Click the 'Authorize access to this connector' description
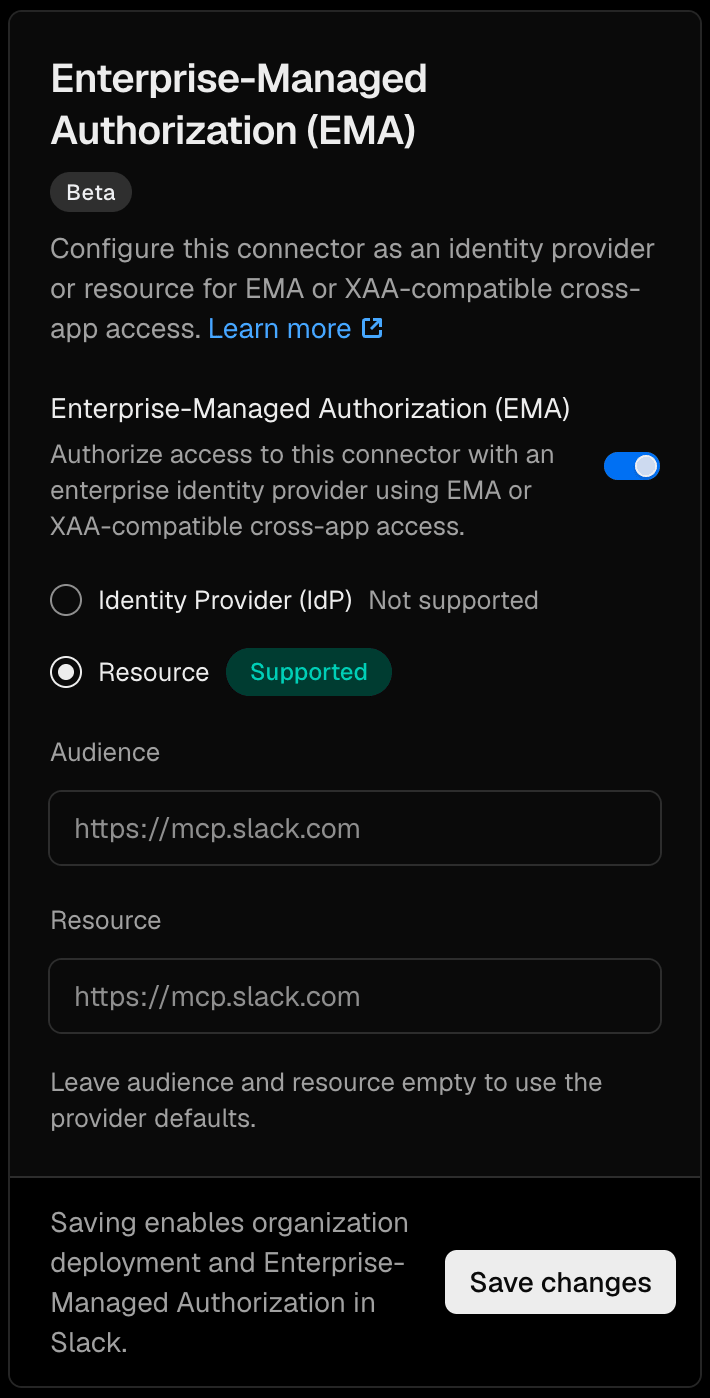 coord(302,490)
